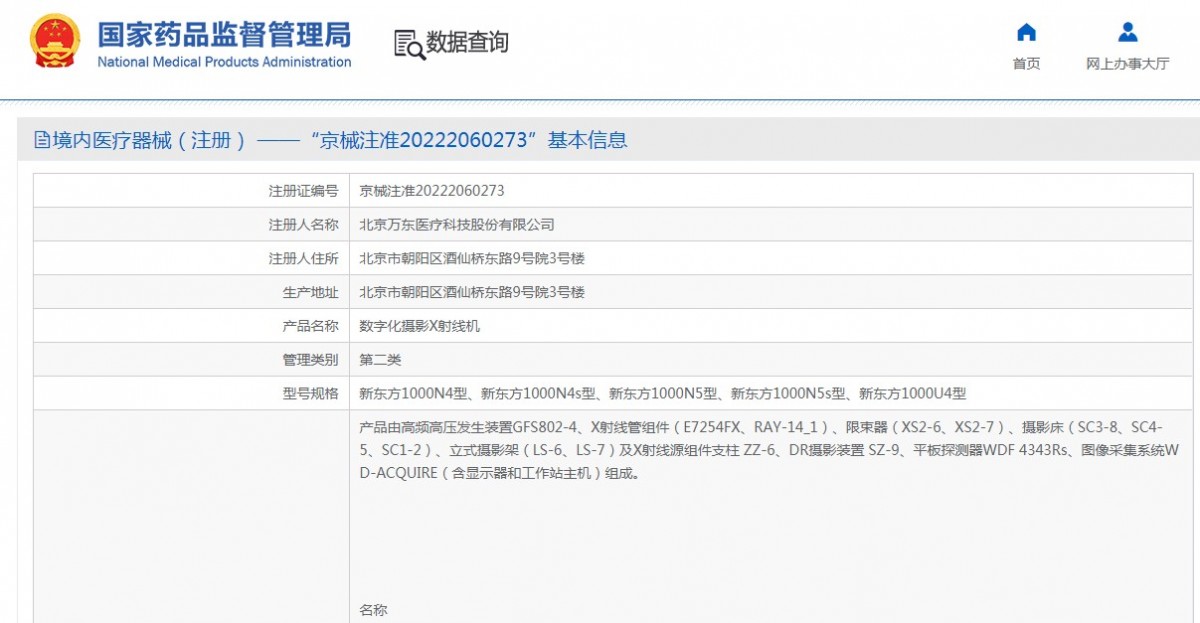The width and height of the screenshot is (1200, 623).
Task: Select the 管理类别 field label
Action: [x=310, y=360]
